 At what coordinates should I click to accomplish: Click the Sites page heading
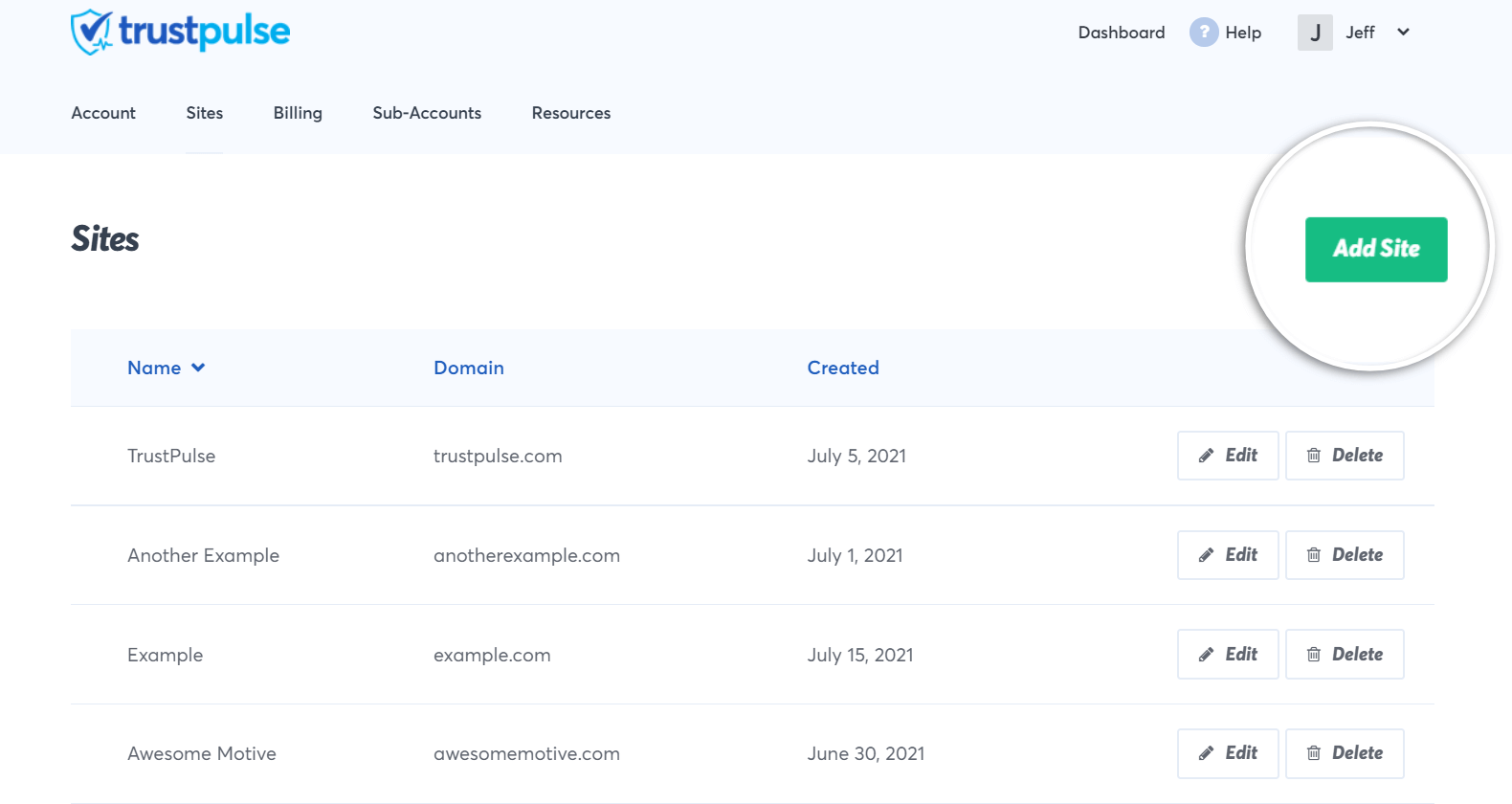click(105, 239)
